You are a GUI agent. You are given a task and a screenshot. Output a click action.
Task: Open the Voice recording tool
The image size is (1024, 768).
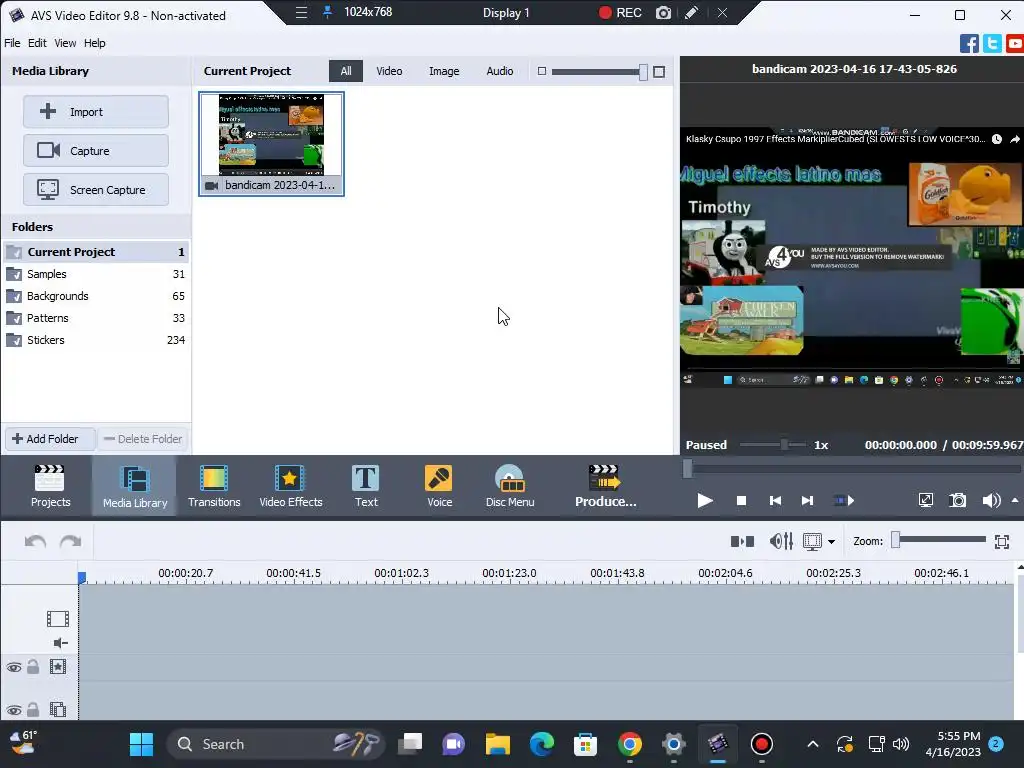(439, 486)
